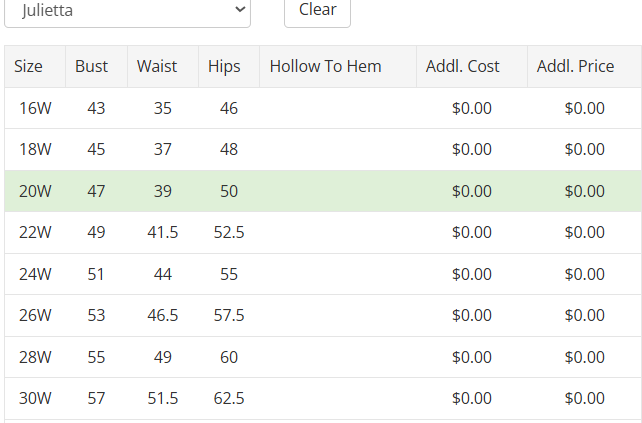Image resolution: width=642 pixels, height=423 pixels.
Task: Select the highlighted 20W size row
Action: pos(35,191)
